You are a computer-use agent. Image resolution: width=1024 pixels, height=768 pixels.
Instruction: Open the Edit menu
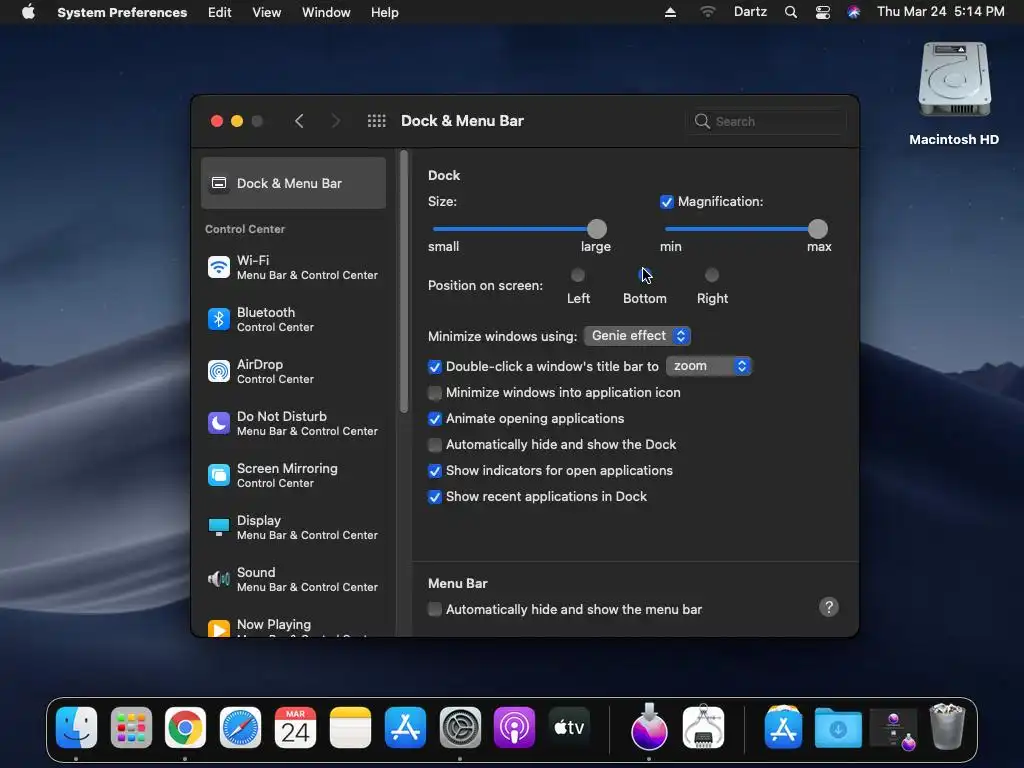pyautogui.click(x=219, y=12)
